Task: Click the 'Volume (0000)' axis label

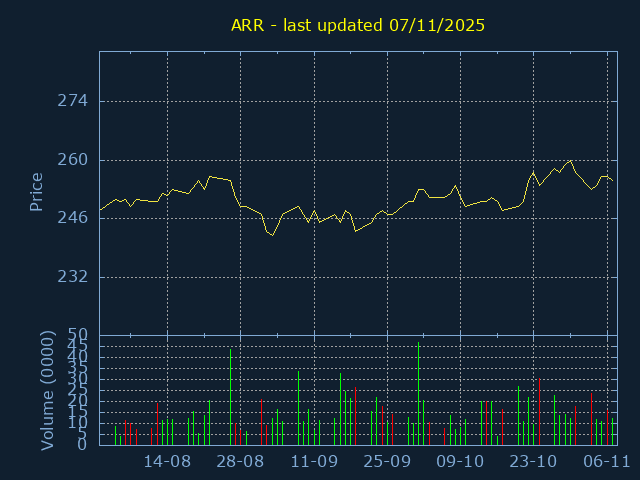Action: [47, 388]
